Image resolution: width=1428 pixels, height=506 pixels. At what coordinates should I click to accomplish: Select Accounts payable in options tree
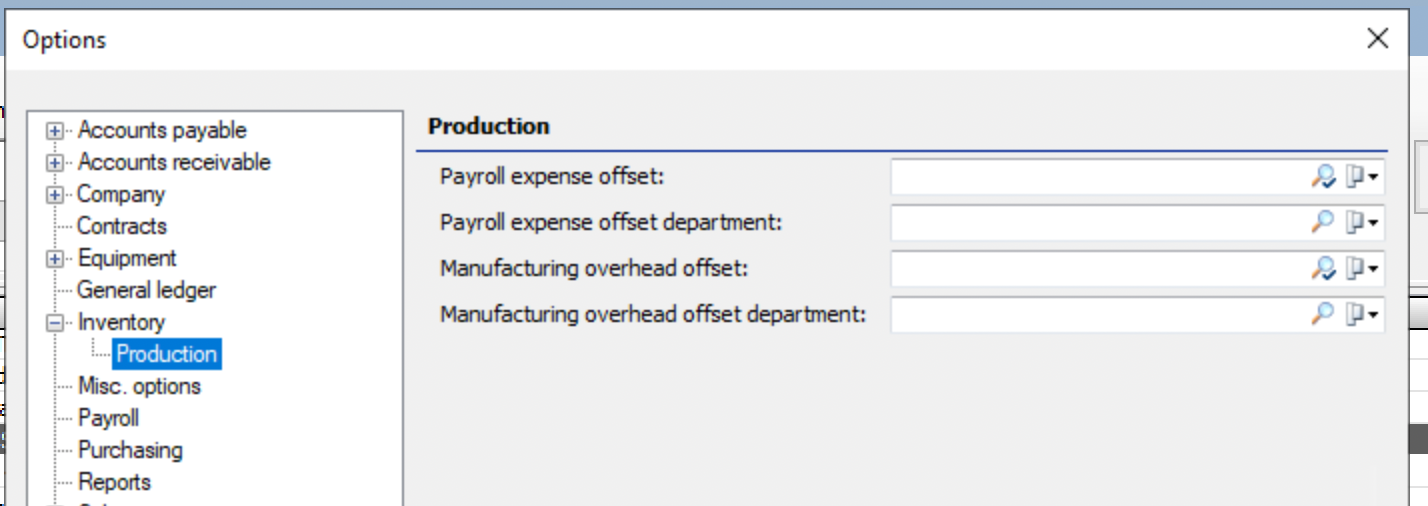(x=162, y=130)
